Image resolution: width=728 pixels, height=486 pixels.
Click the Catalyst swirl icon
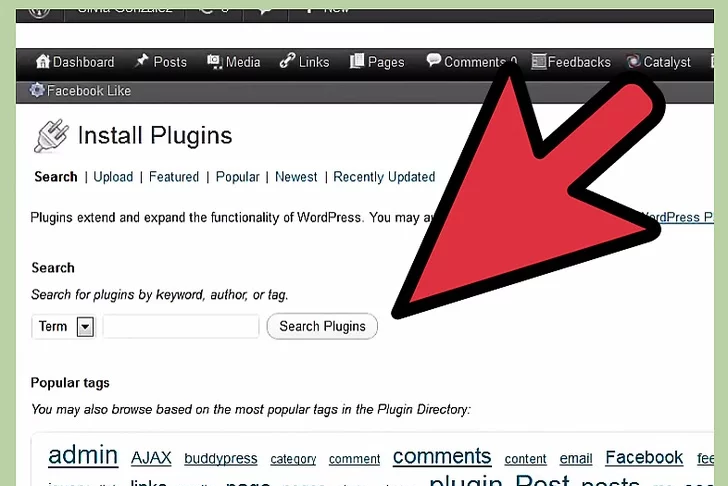[633, 61]
